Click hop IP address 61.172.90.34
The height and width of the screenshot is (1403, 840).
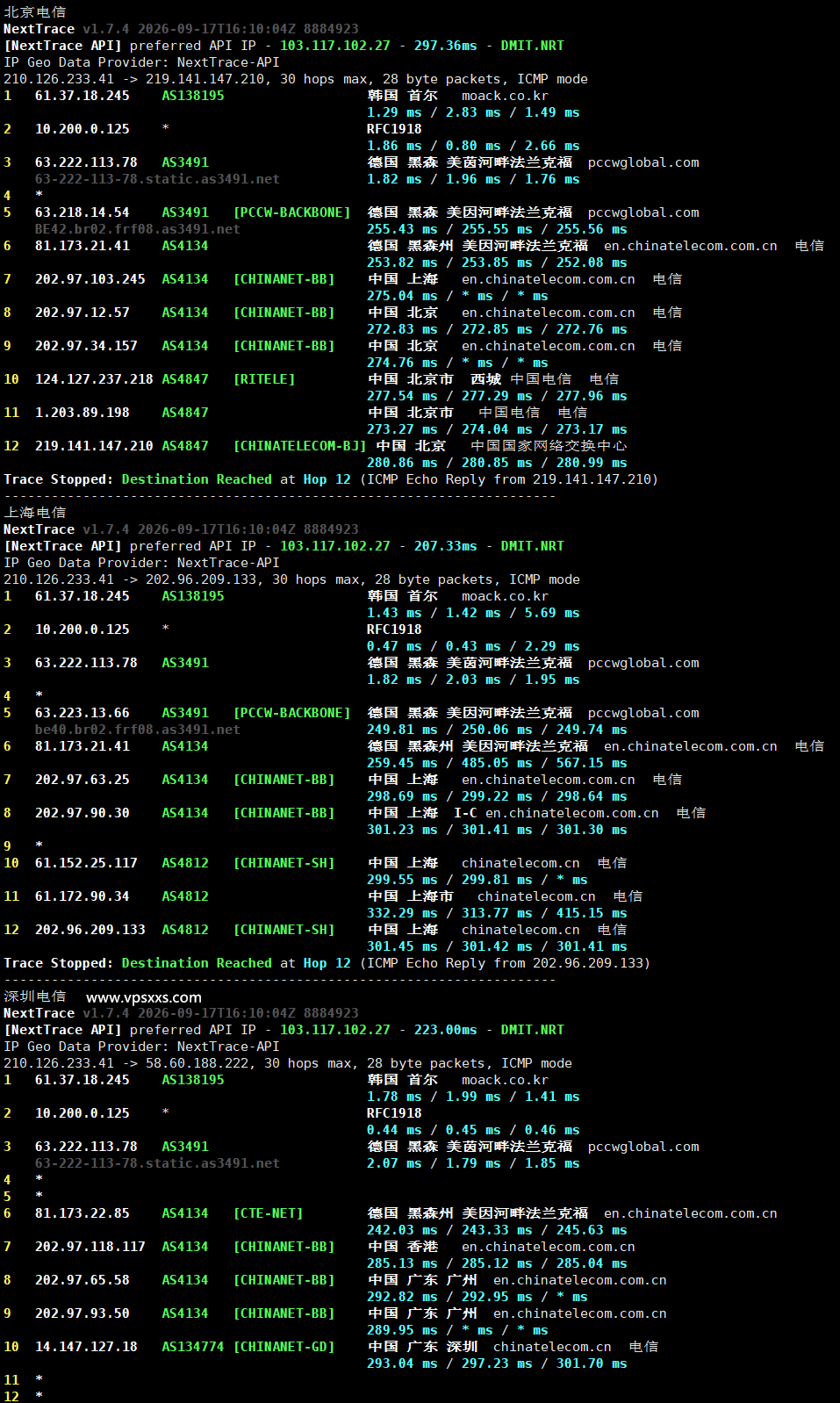pyautogui.click(x=83, y=896)
